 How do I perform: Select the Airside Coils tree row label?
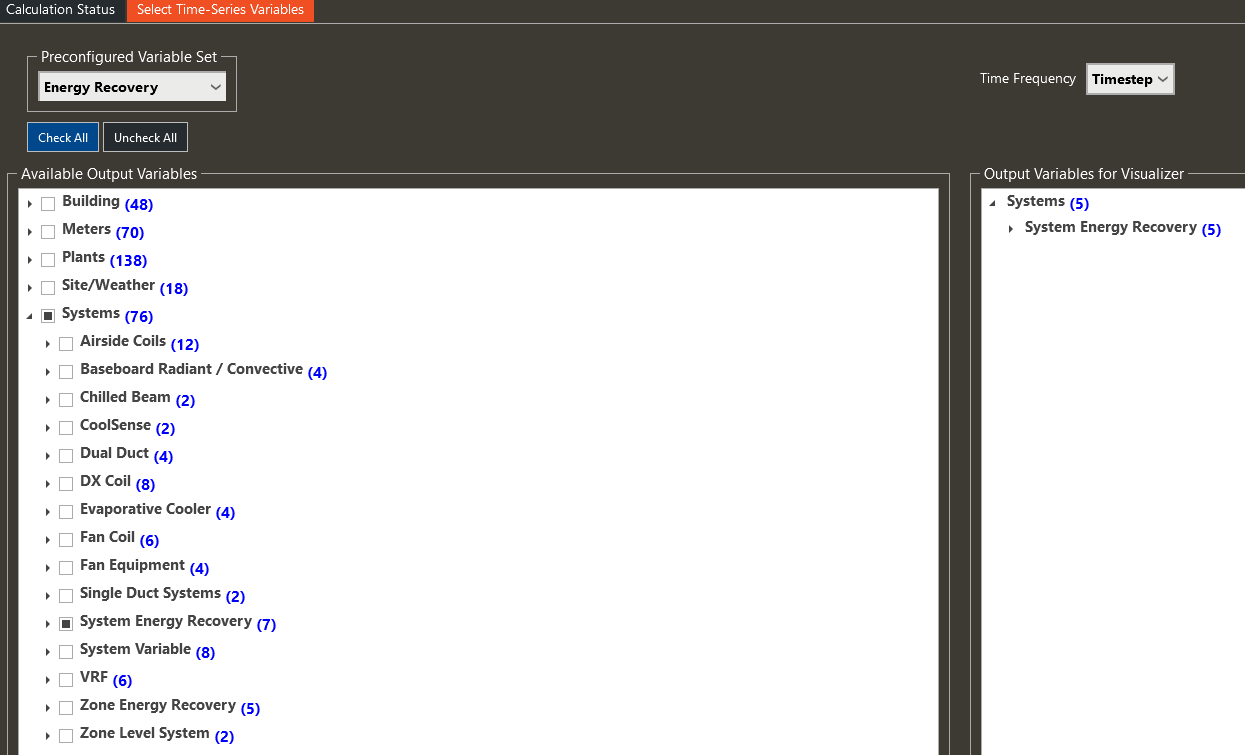[123, 341]
